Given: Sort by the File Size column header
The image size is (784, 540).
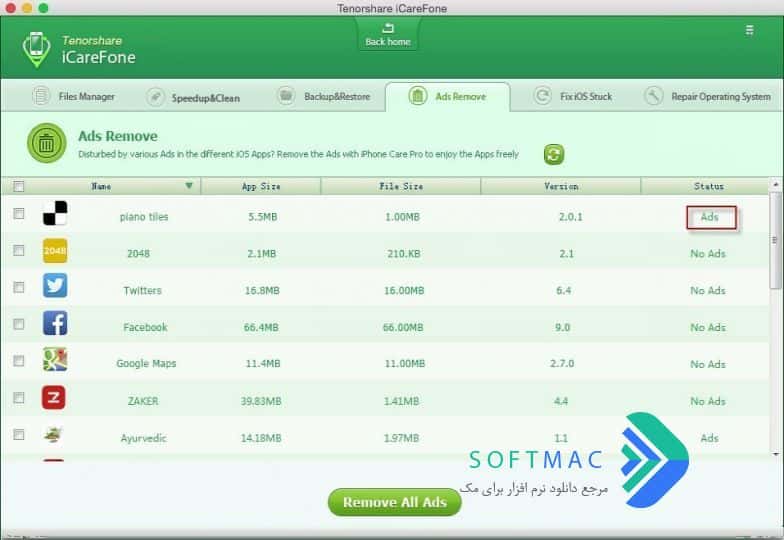Looking at the screenshot, I should pos(401,186).
